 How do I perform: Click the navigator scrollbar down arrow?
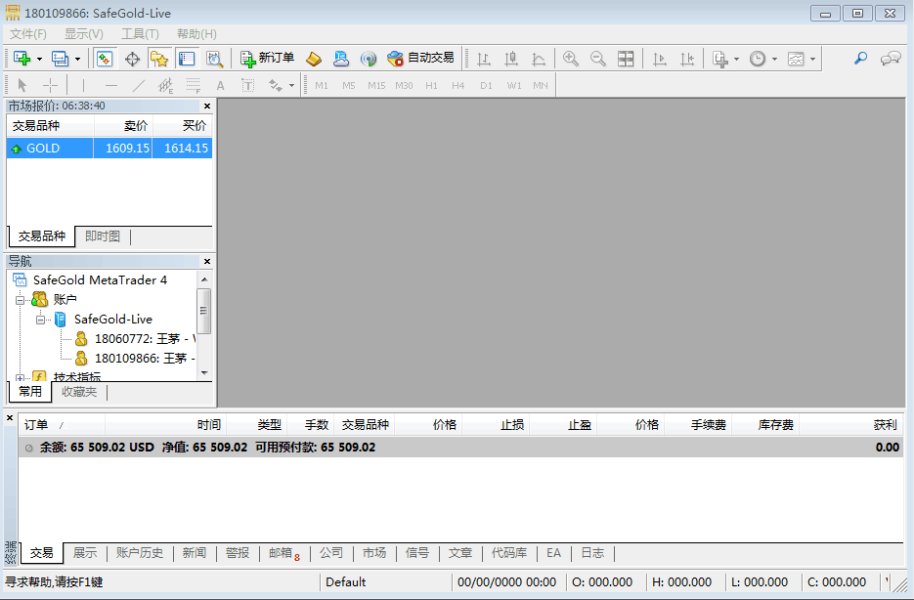tap(204, 373)
